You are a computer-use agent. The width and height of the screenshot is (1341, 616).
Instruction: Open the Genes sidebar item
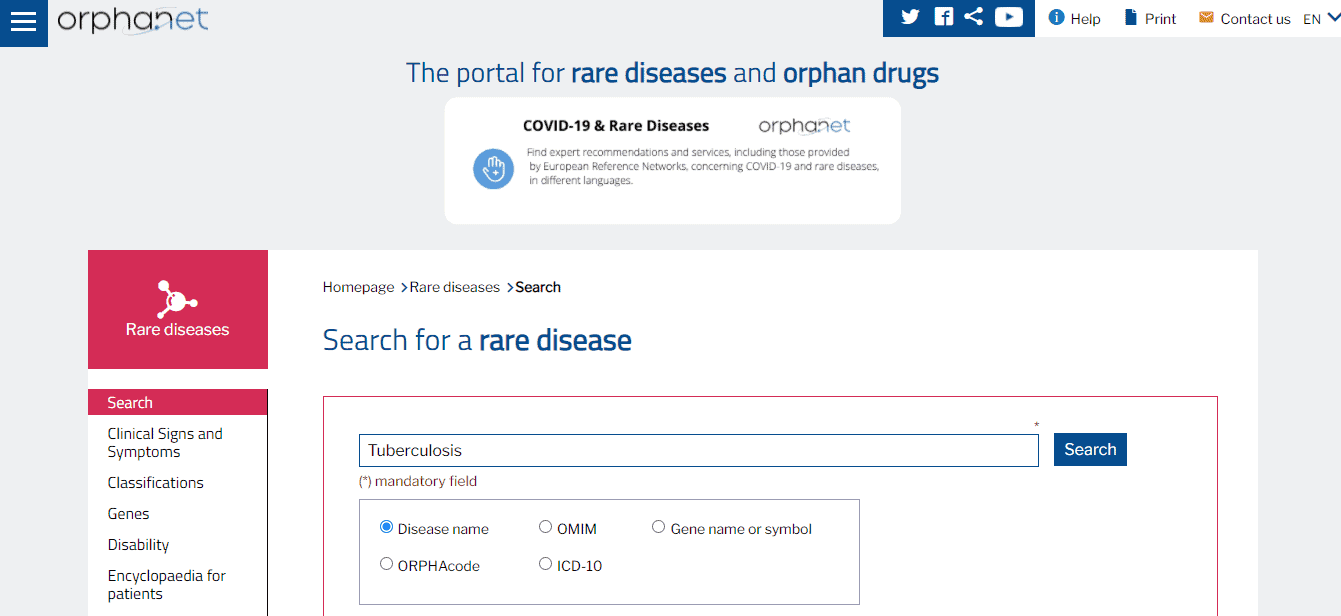pyautogui.click(x=129, y=514)
